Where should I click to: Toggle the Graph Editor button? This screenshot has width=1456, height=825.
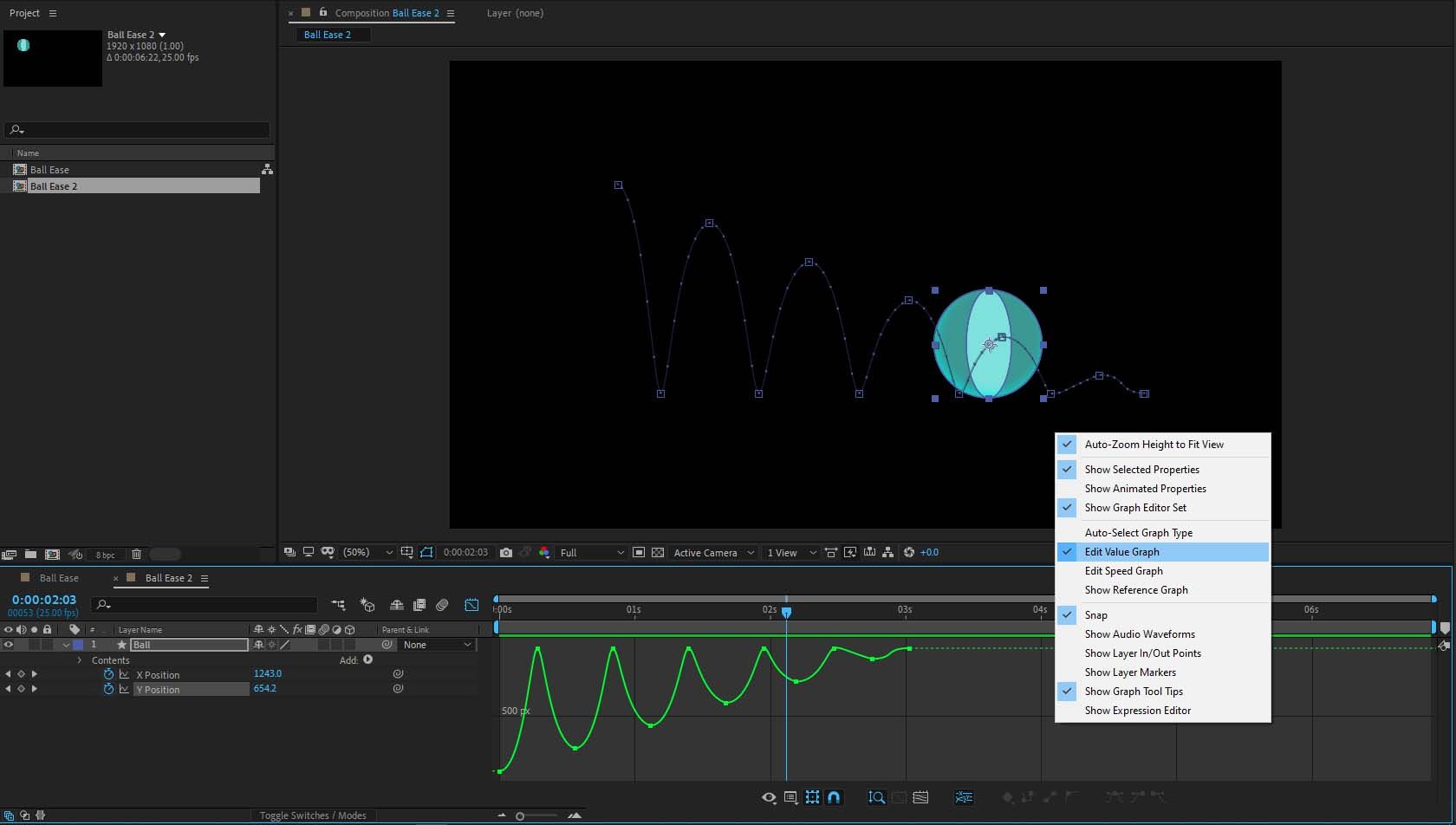click(471, 605)
